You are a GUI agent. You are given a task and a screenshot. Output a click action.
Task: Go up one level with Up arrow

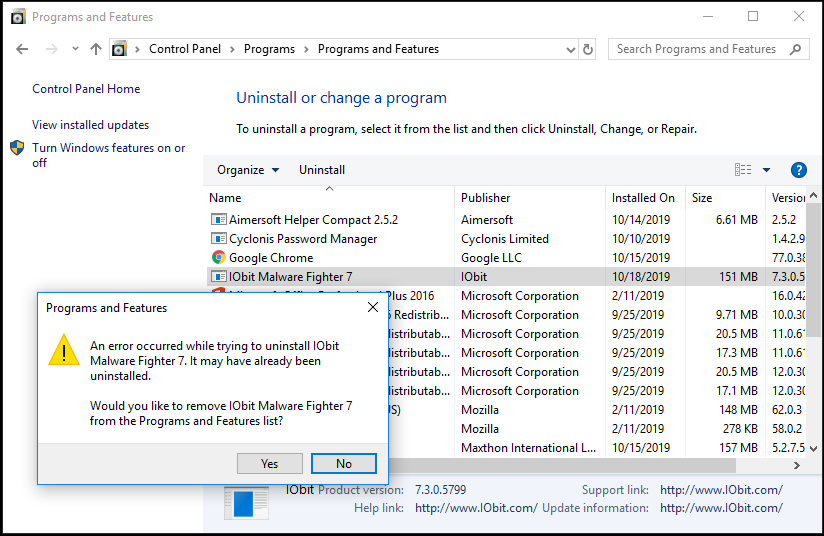[96, 49]
